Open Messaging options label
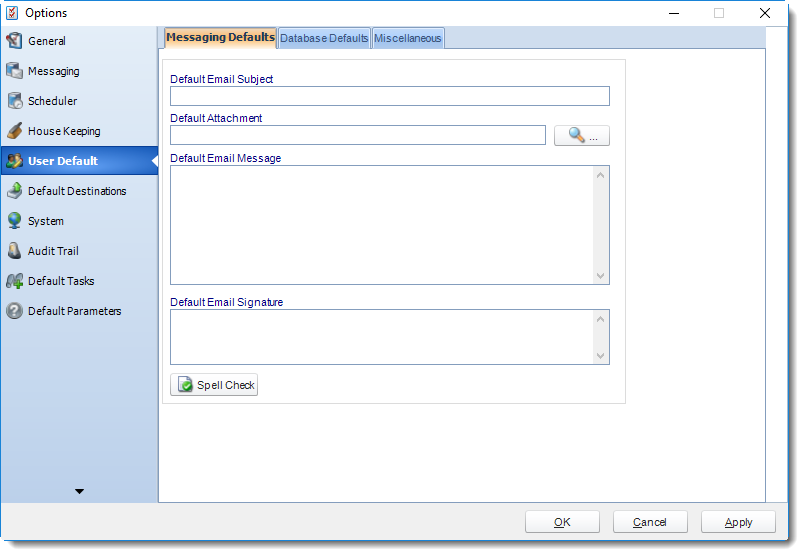 [54, 71]
